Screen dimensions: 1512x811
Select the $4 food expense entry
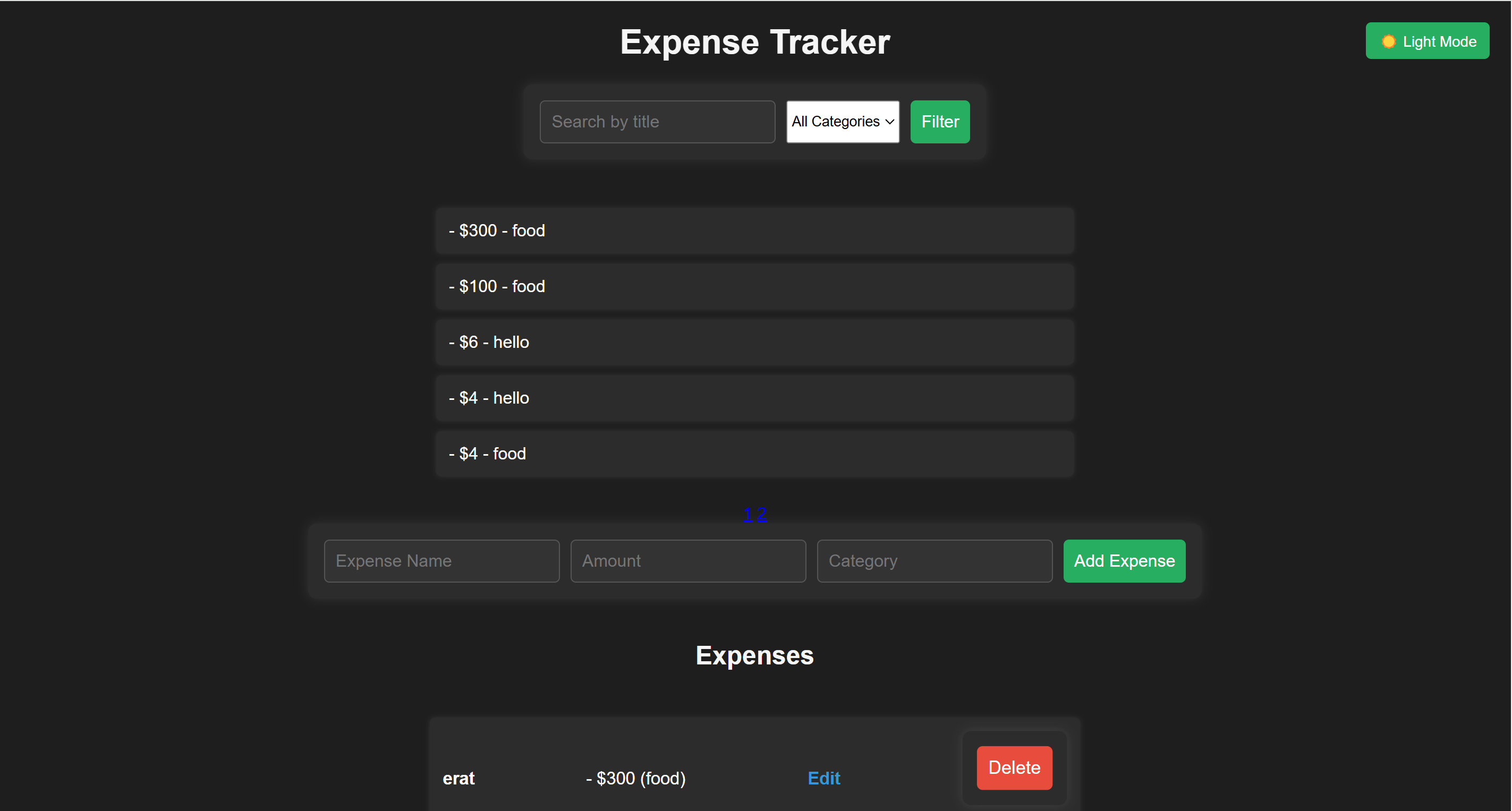[754, 453]
